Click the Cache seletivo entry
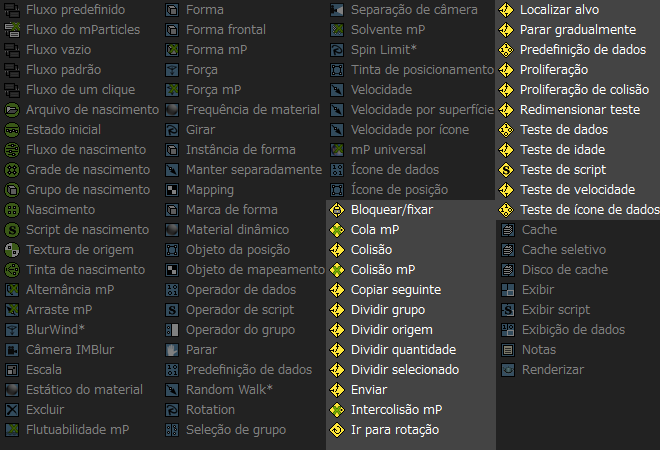Screen dimensions: 660x450 [x=564, y=250]
